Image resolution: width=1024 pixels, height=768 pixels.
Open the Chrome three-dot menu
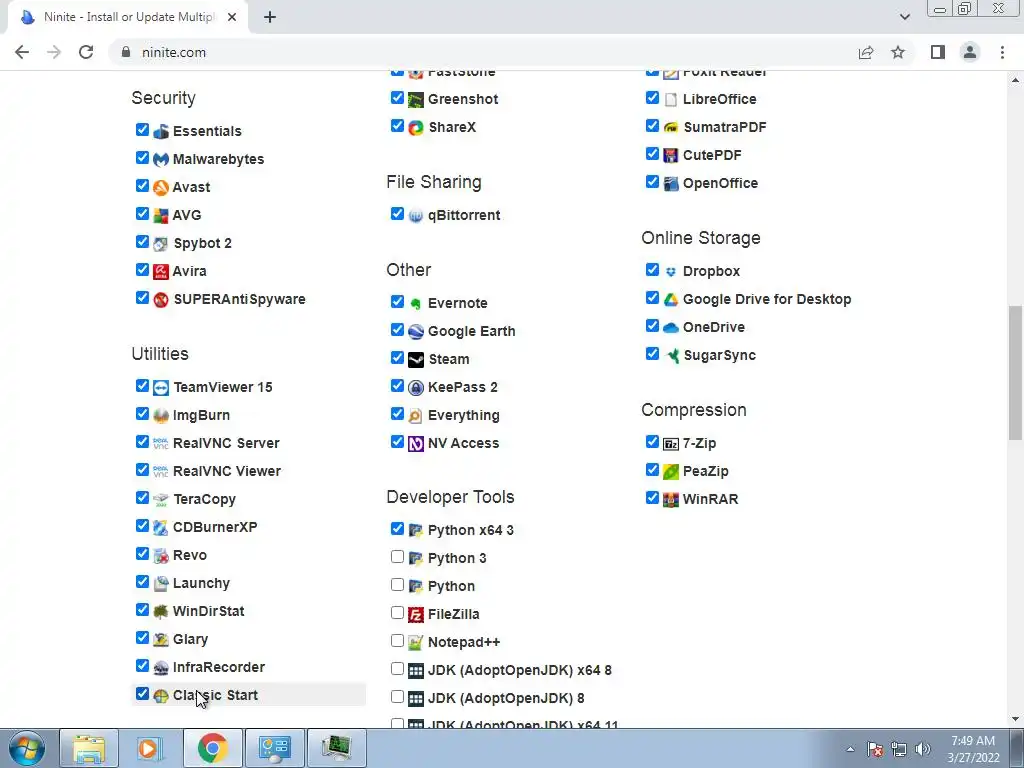click(1002, 52)
